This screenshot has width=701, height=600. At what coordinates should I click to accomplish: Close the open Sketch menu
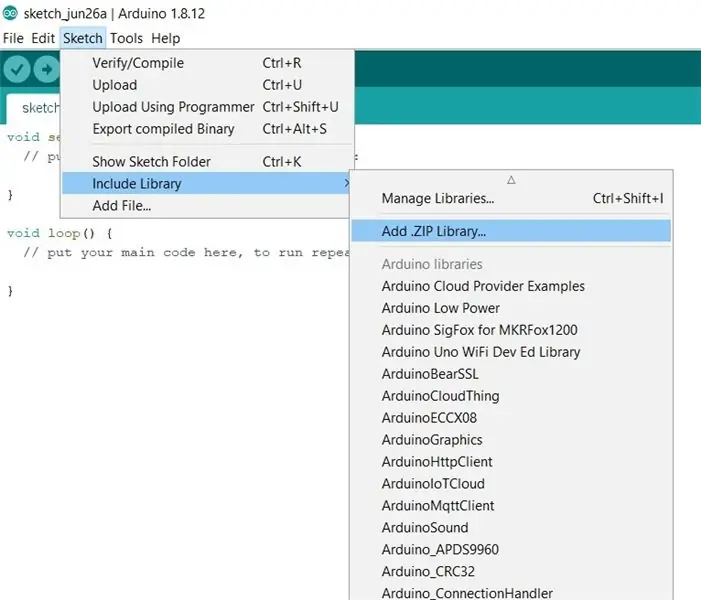(x=83, y=38)
